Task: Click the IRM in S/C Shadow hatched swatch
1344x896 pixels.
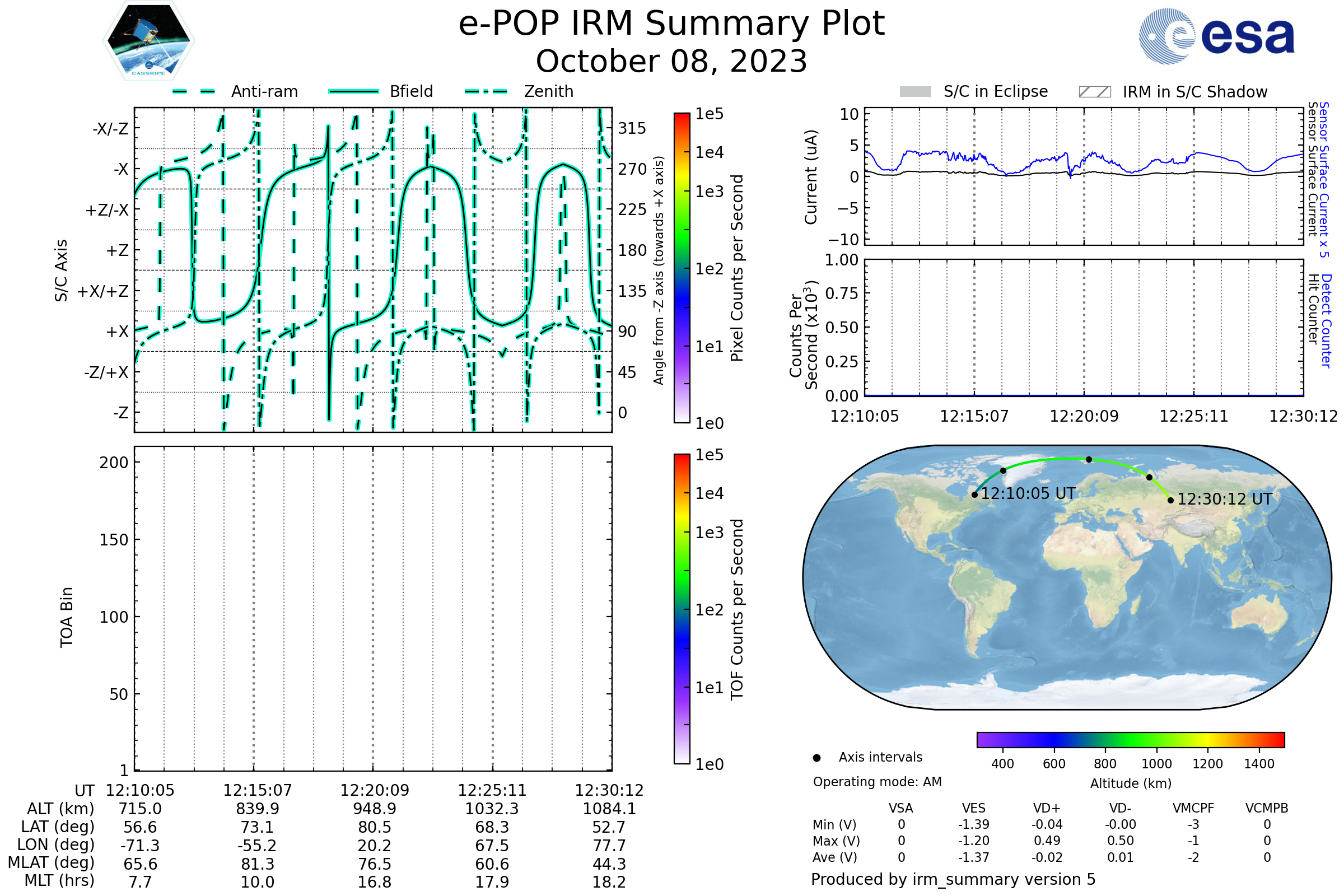Action: tap(1094, 92)
